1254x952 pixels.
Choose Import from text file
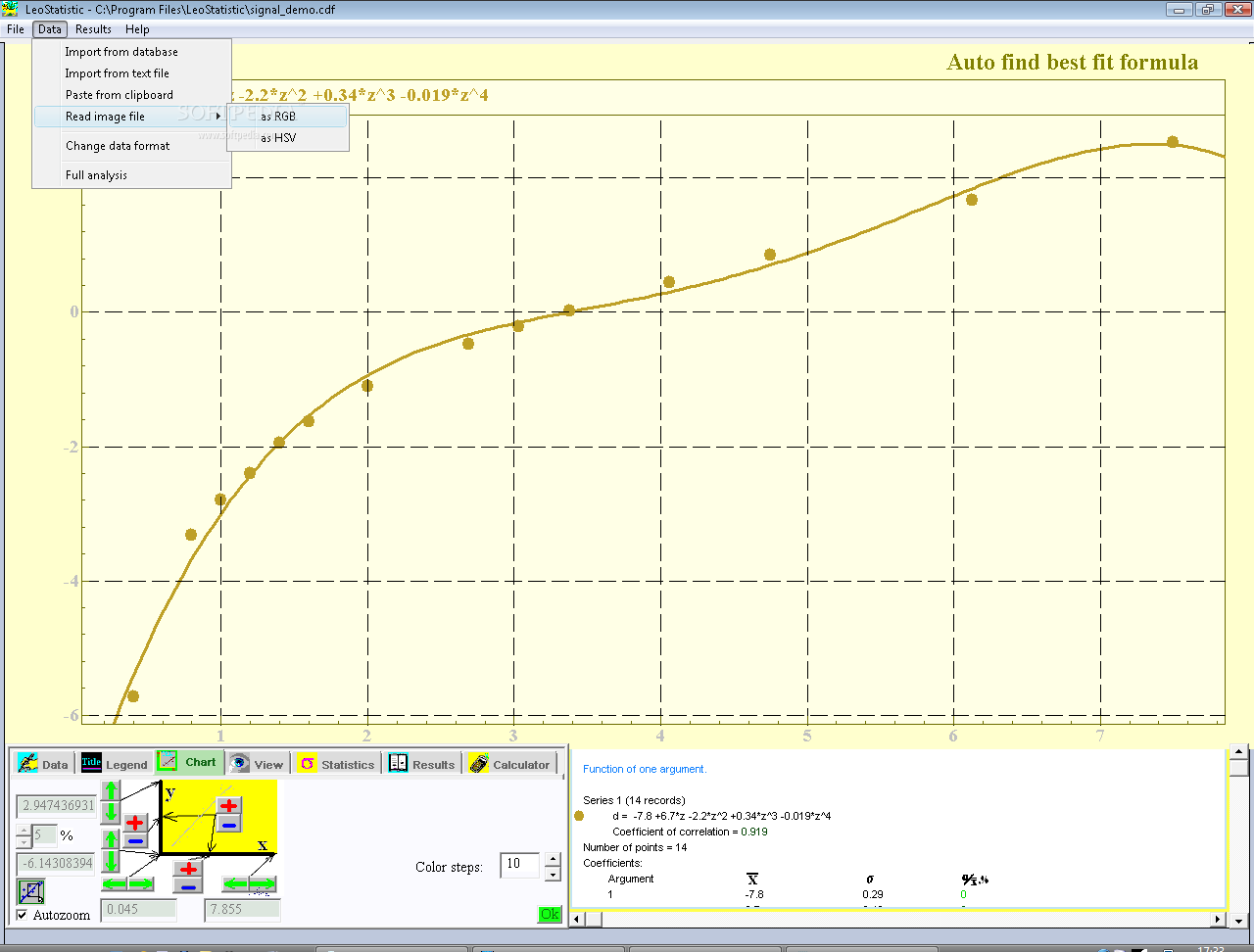[132, 73]
